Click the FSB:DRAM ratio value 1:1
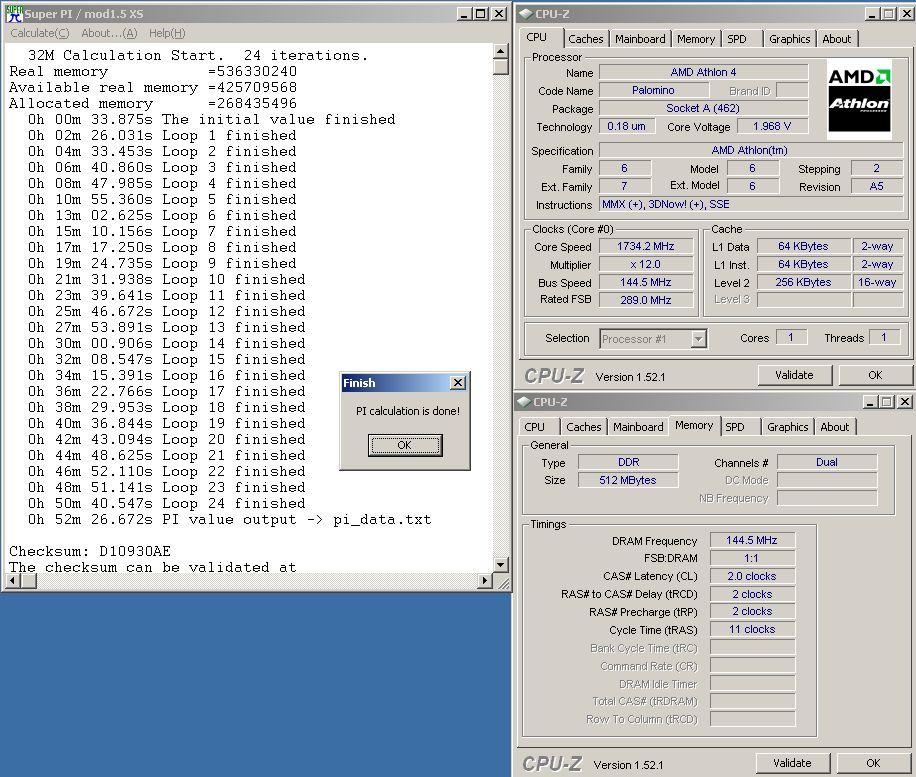 click(752, 558)
